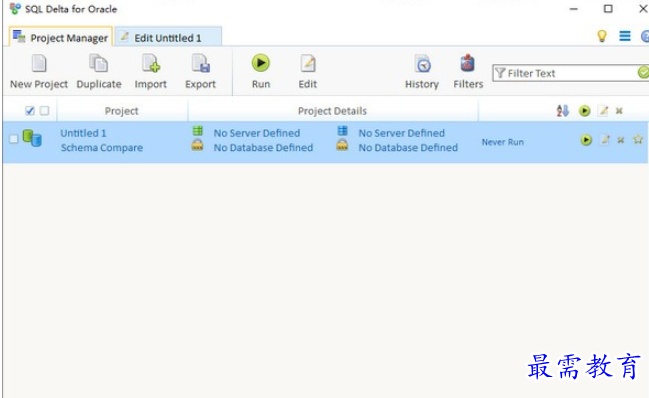Click the Filter Text green apply icon

click(x=643, y=73)
